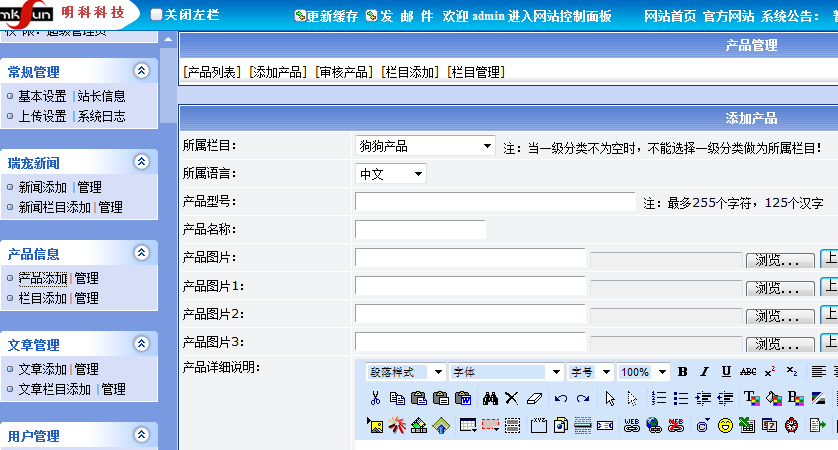This screenshot has height=450, width=838.
Task: Click the Select All pointer icon
Action: [x=610, y=398]
